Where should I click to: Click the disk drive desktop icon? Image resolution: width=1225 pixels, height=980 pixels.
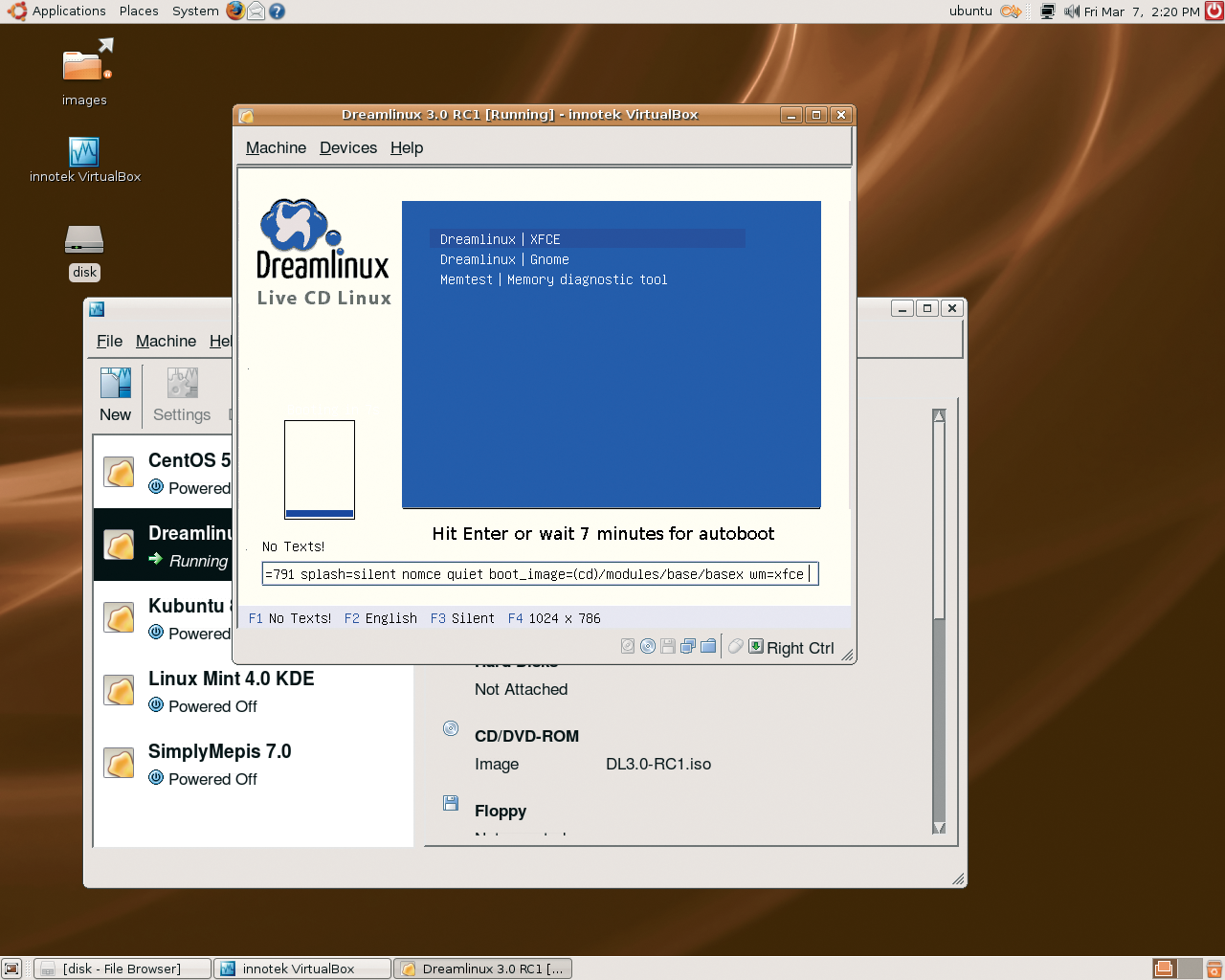(84, 253)
